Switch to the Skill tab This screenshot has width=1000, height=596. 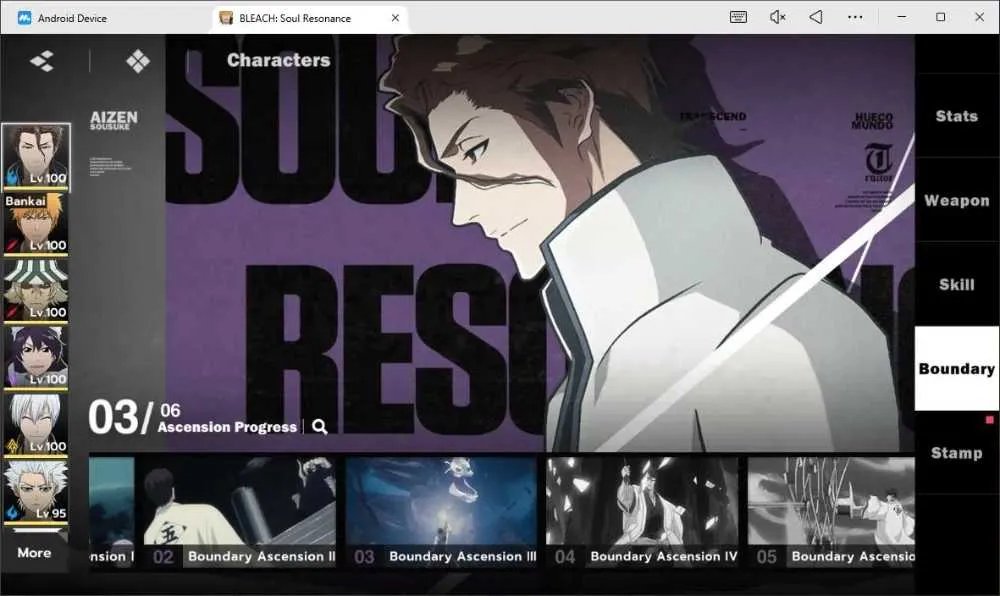(957, 284)
